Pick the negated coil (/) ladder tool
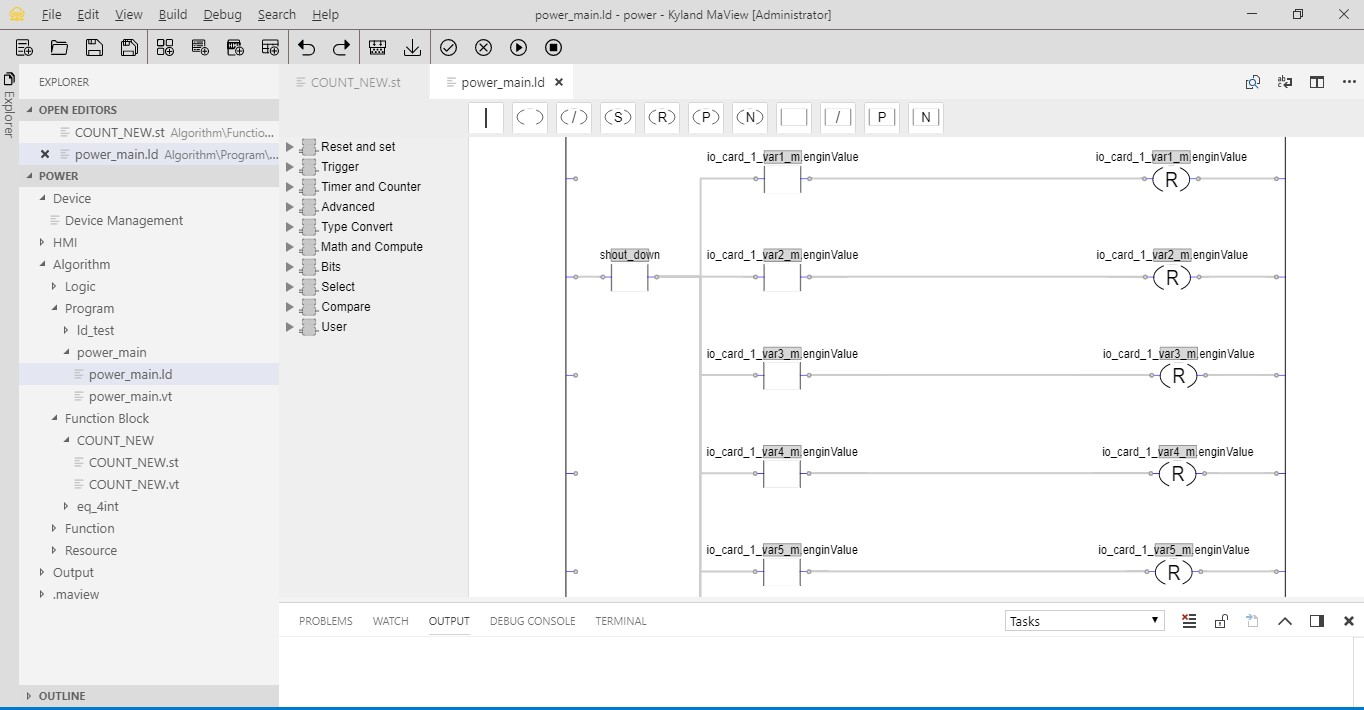 tap(574, 117)
